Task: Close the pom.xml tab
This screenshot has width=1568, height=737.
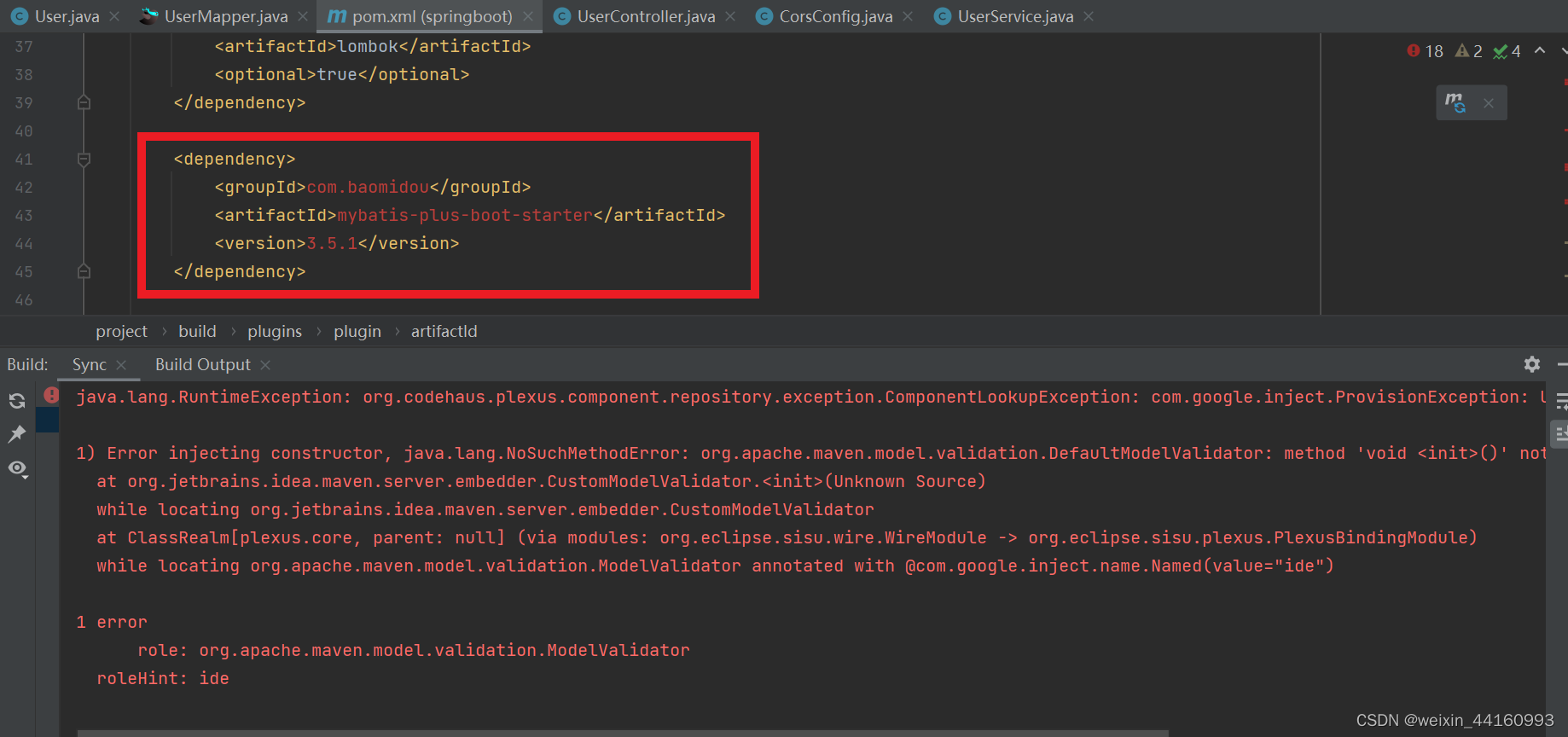Action: coord(528,16)
